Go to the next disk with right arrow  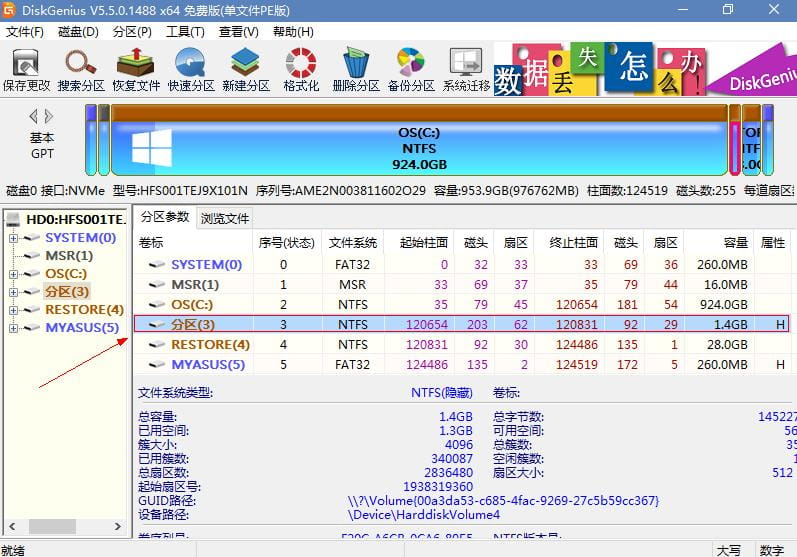click(49, 116)
